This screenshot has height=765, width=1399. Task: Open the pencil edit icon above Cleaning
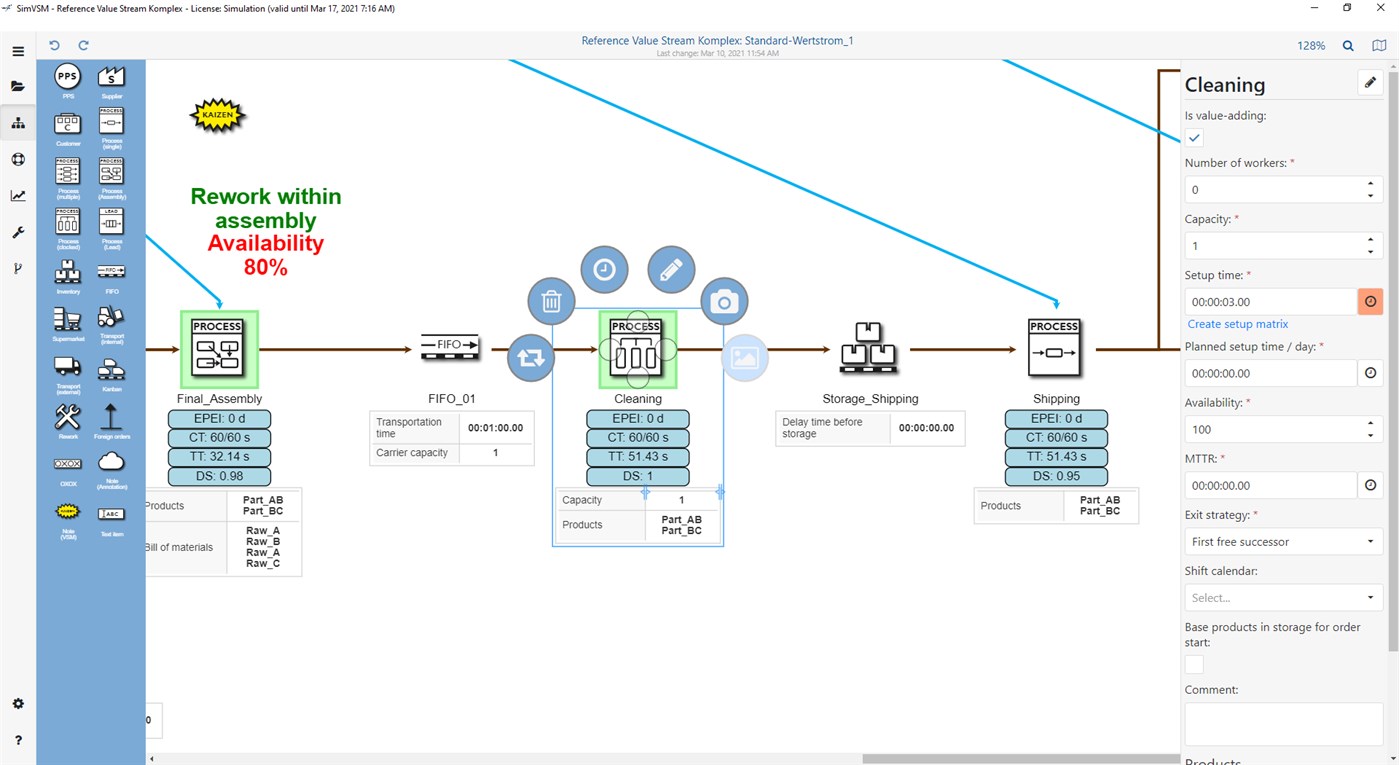tap(670, 269)
